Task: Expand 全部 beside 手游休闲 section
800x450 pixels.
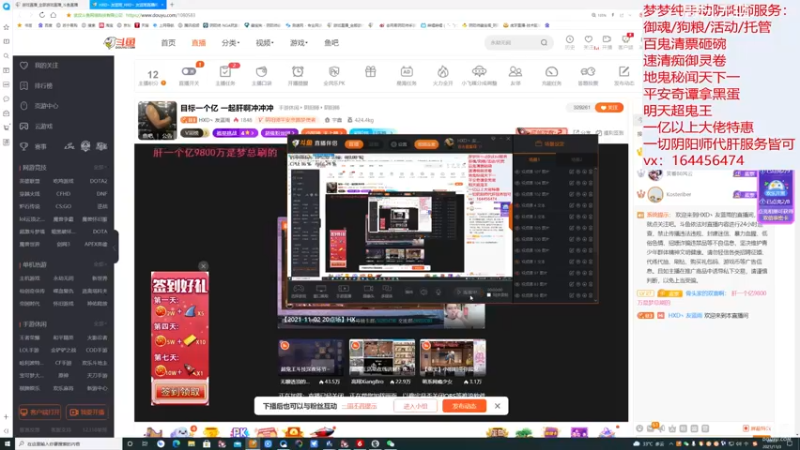Action: (x=100, y=324)
